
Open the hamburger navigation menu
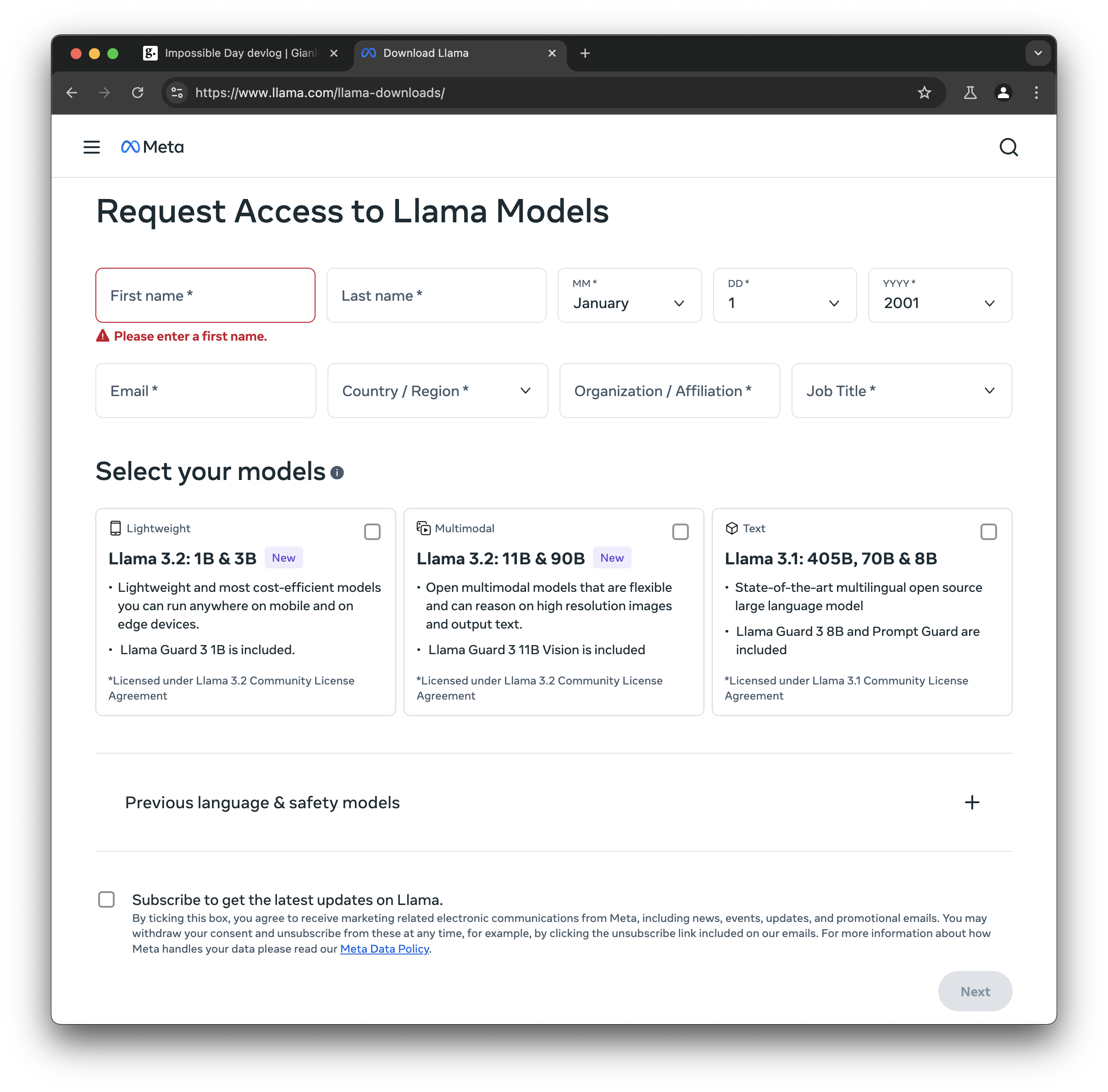point(92,147)
